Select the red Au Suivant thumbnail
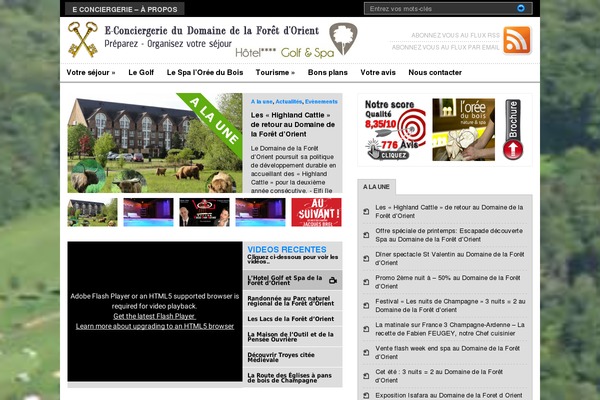Image resolution: width=600 pixels, height=400 pixels. point(316,212)
